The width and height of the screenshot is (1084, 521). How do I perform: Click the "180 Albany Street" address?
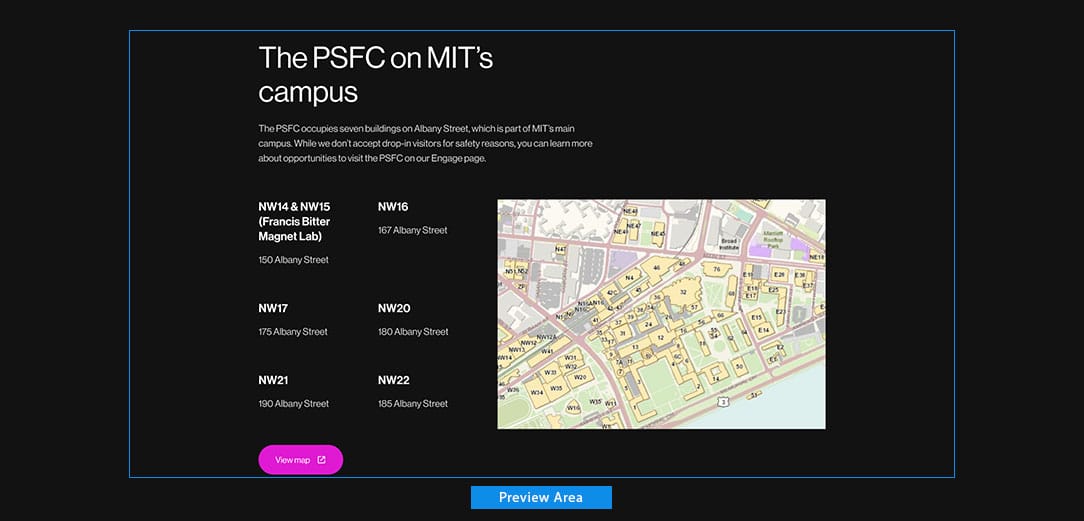click(413, 332)
